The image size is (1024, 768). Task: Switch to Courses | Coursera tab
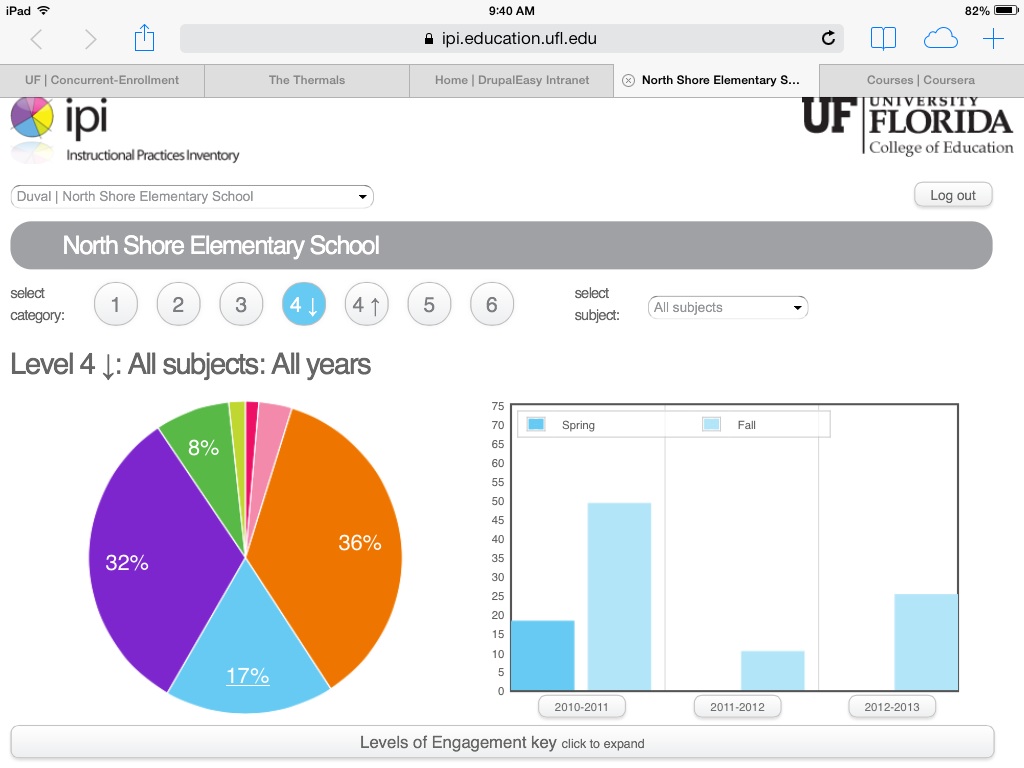click(920, 80)
